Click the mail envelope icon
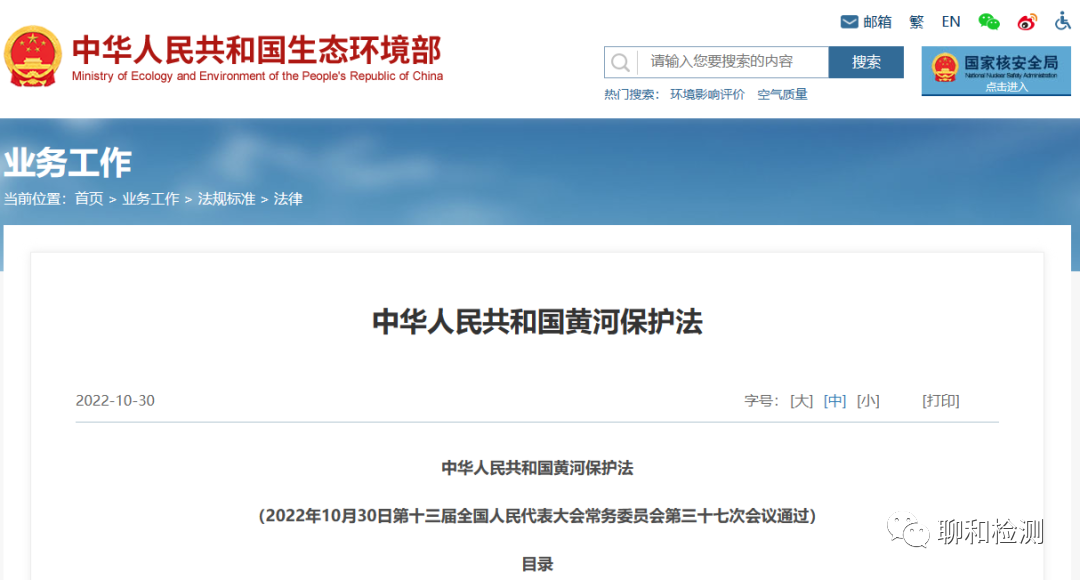The height and width of the screenshot is (580, 1080). [x=849, y=22]
